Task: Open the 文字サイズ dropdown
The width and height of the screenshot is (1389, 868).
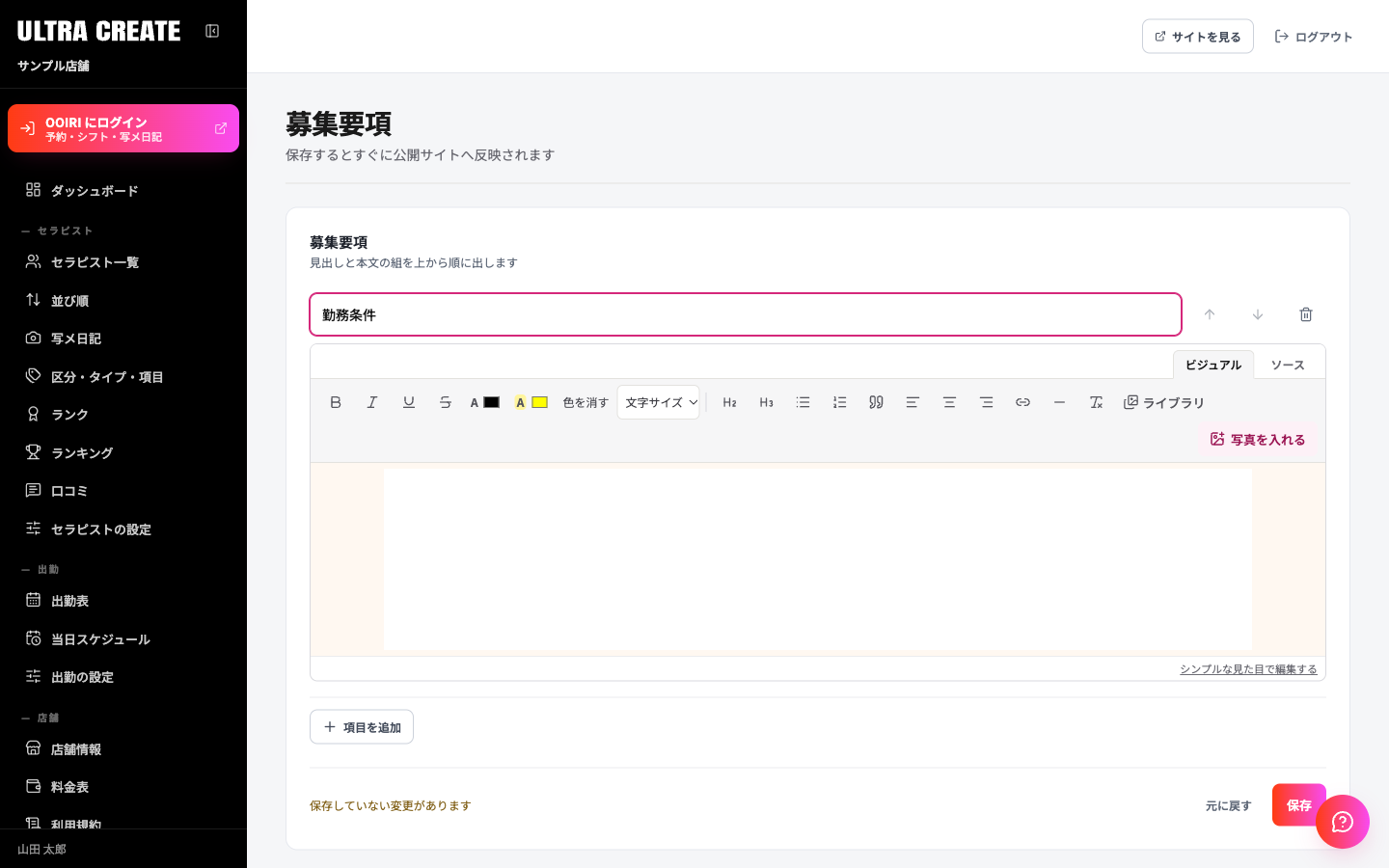Action: click(x=659, y=402)
